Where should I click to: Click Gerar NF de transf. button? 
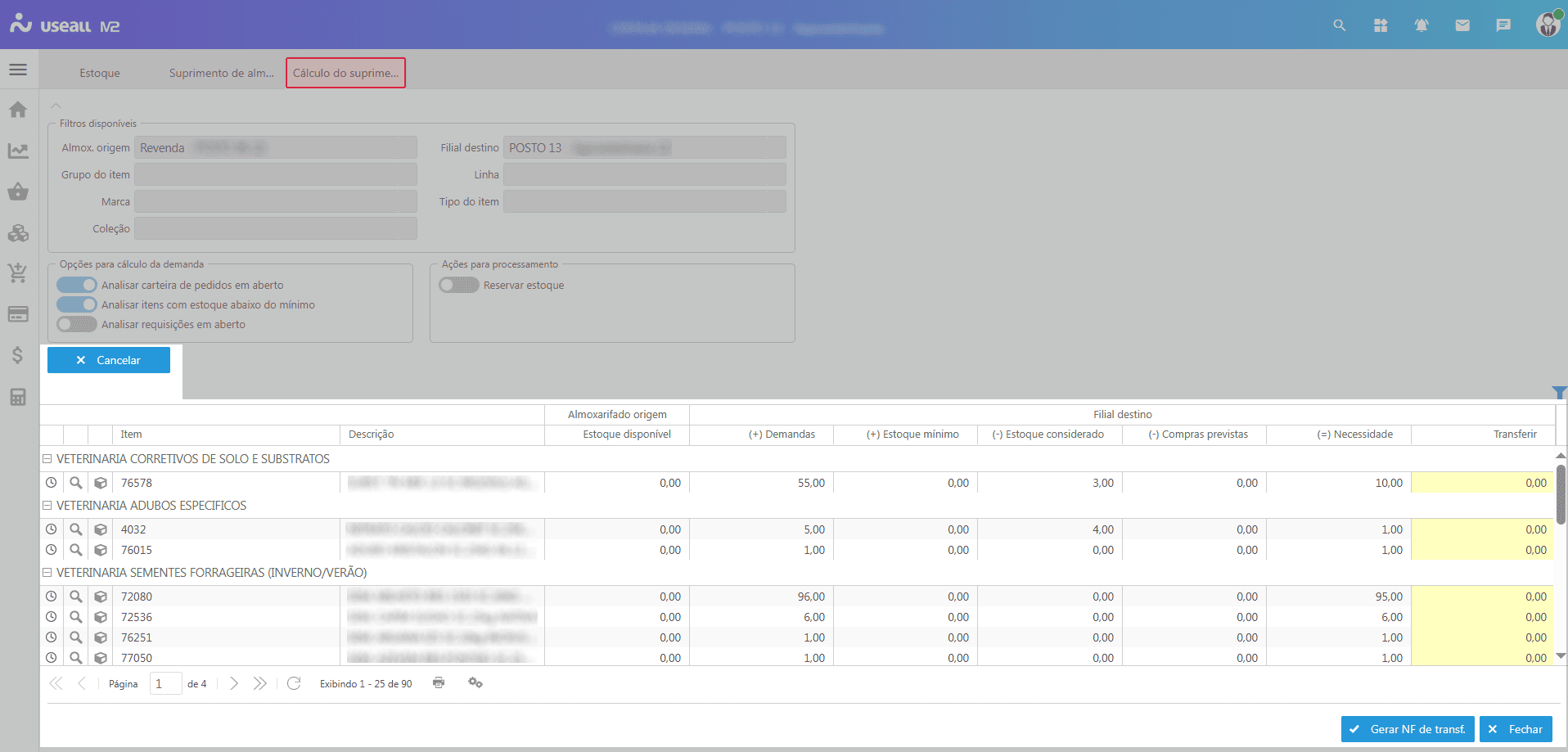pos(1408,729)
